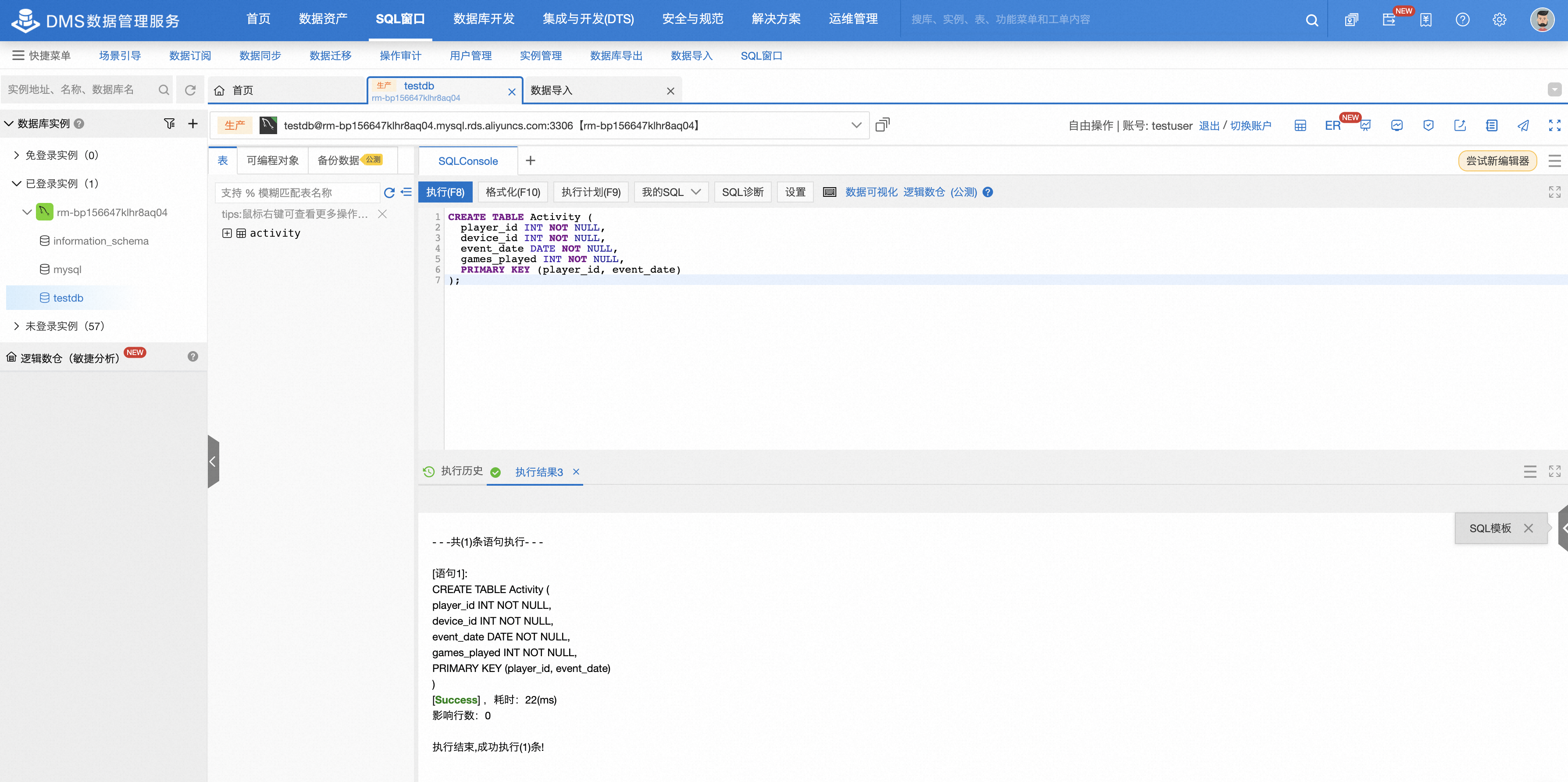Click add database instance plus icon
The width and height of the screenshot is (1568, 782).
coord(193,124)
